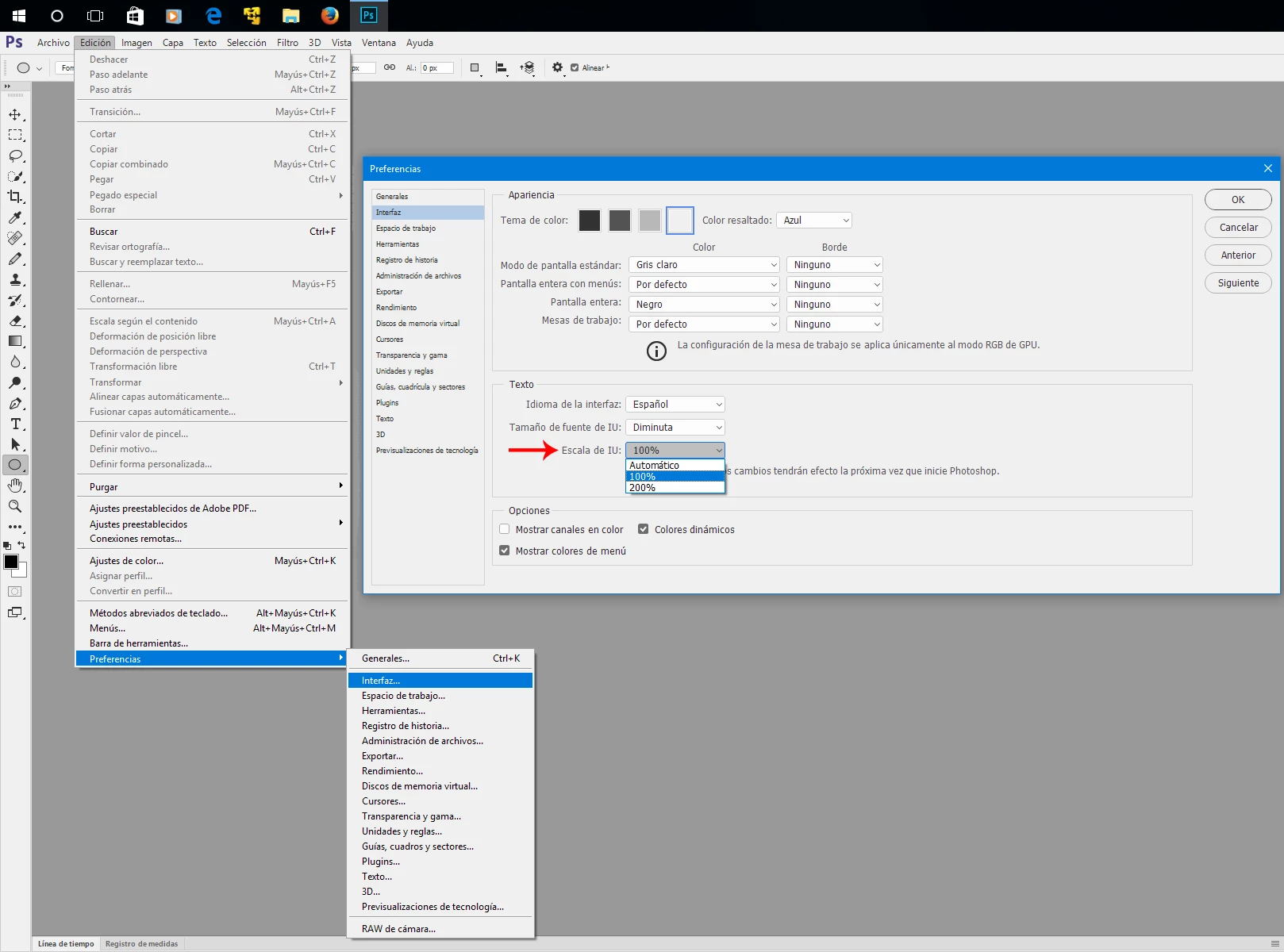The height and width of the screenshot is (952, 1284).
Task: Select the Healing Brush tool
Action: 15,238
